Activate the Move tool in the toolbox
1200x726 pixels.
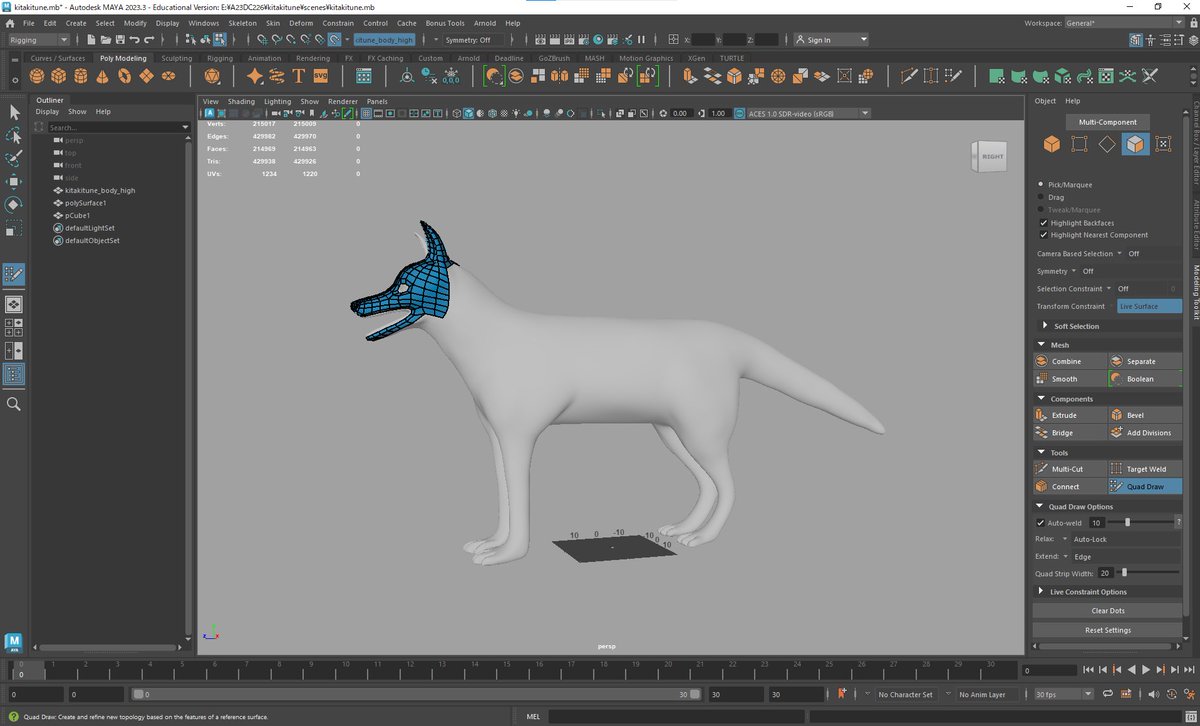pos(14,181)
